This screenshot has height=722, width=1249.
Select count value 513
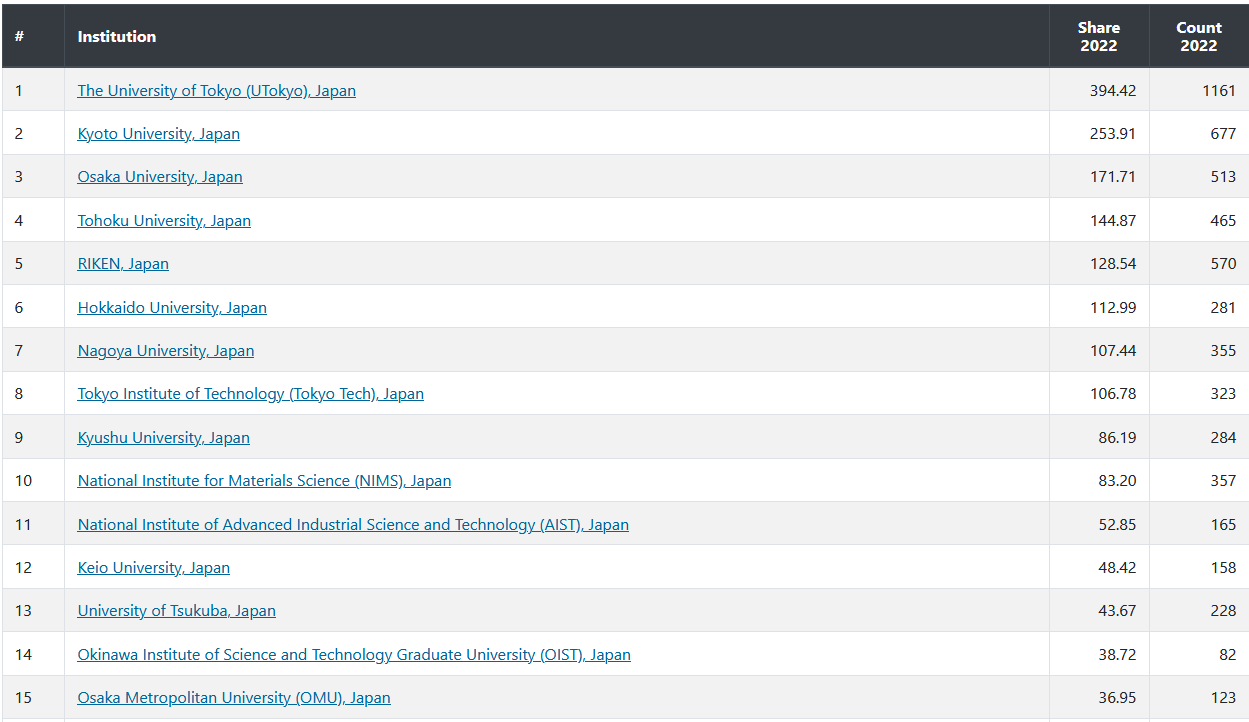pyautogui.click(x=1223, y=177)
